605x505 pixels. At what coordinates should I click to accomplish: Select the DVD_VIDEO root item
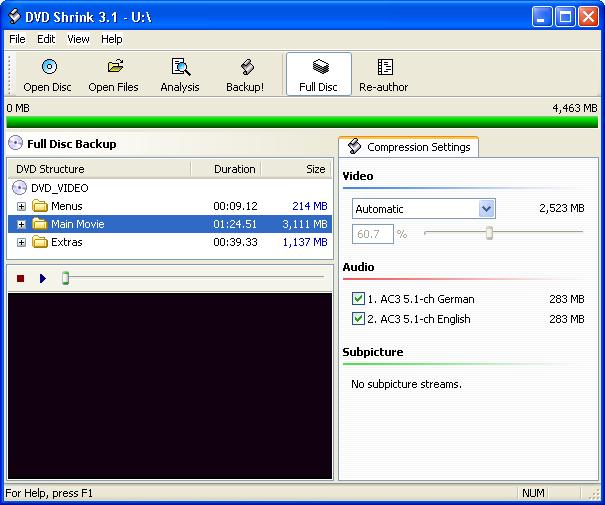(x=60, y=188)
